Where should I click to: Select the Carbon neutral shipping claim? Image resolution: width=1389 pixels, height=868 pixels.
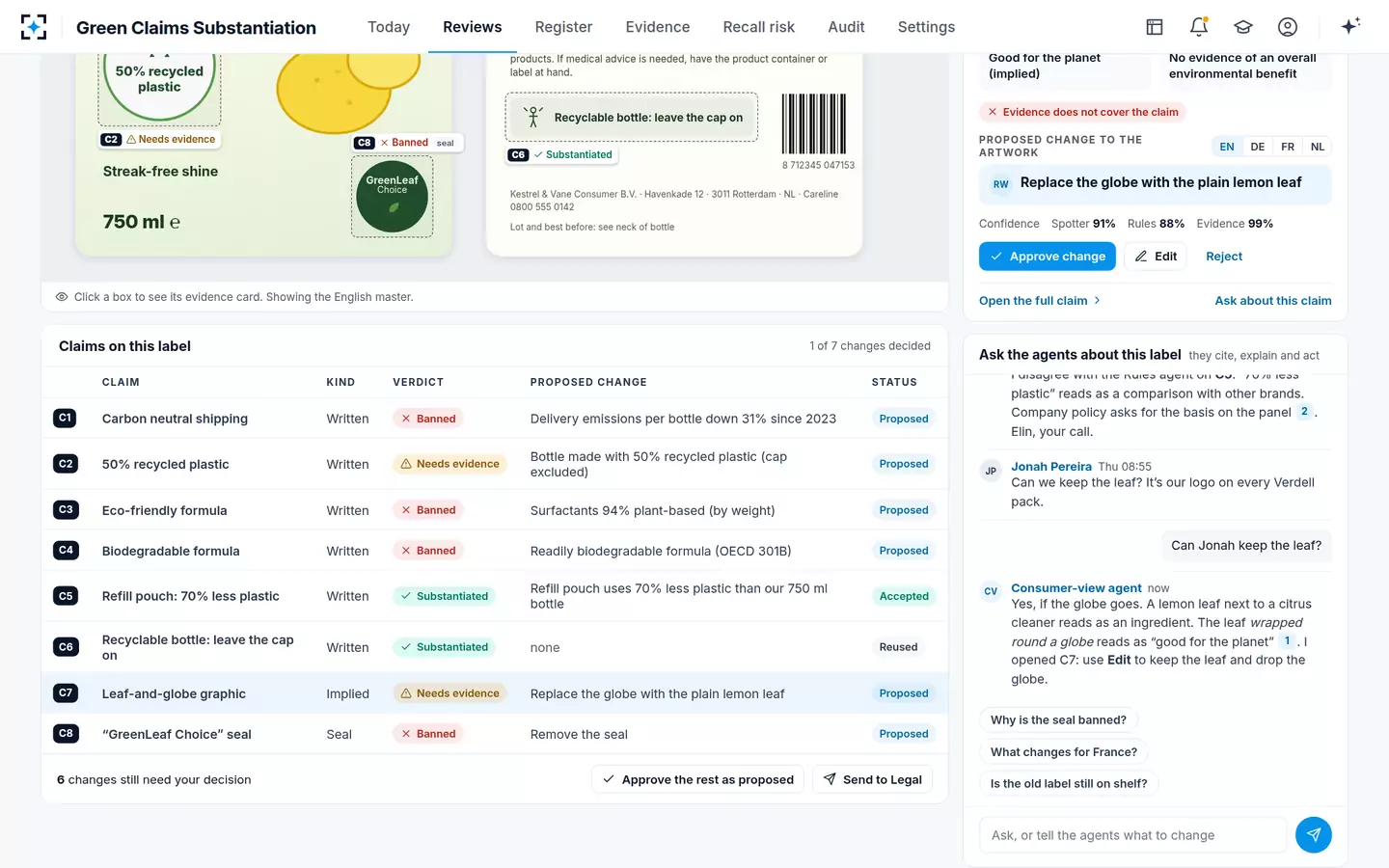tap(175, 419)
